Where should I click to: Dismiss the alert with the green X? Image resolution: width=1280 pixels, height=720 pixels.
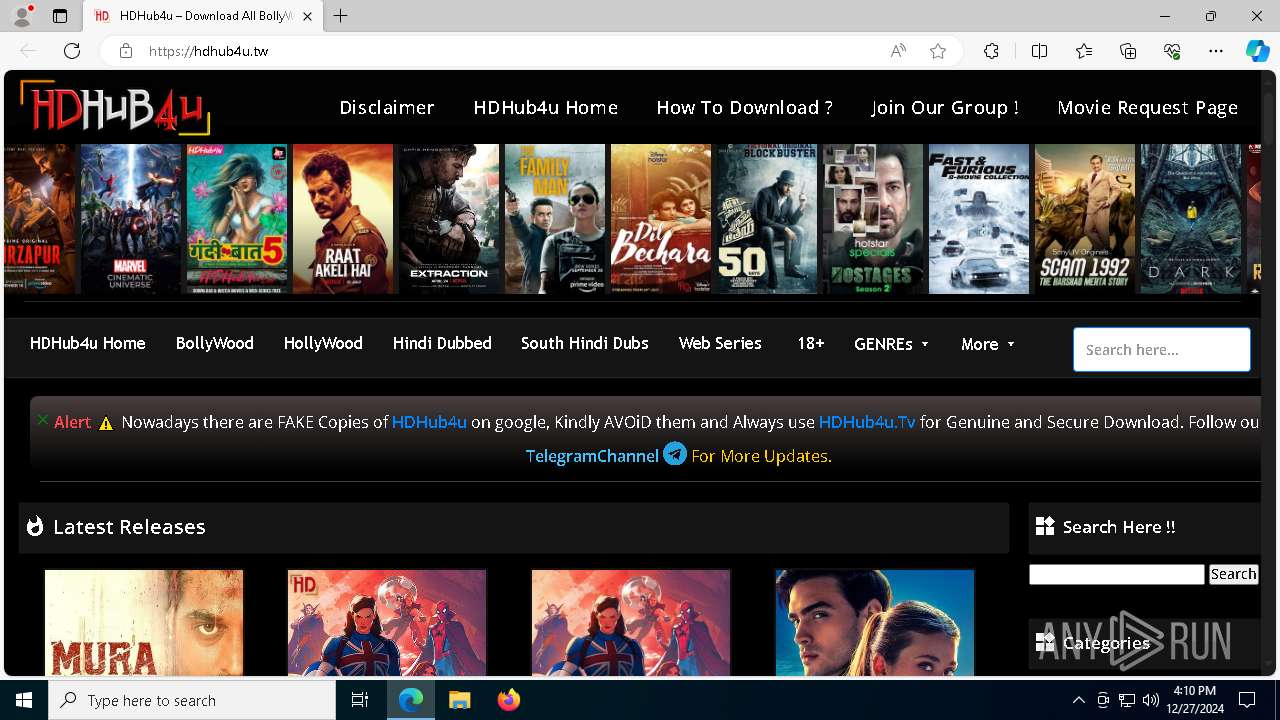click(42, 420)
